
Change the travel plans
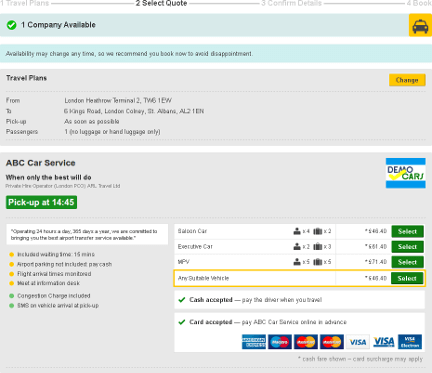pyautogui.click(x=407, y=80)
